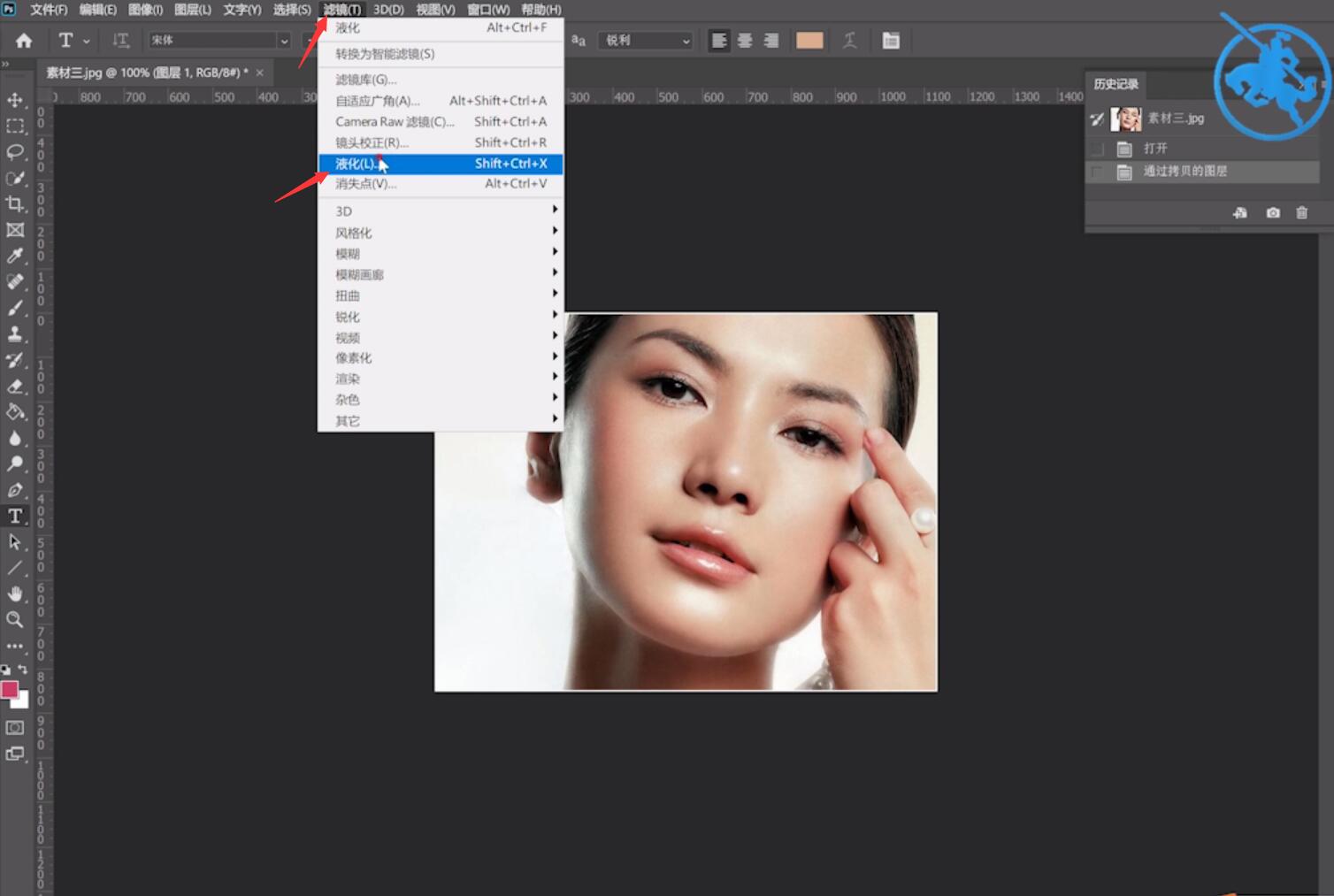Close the 素材三.jpg document tab

260,73
